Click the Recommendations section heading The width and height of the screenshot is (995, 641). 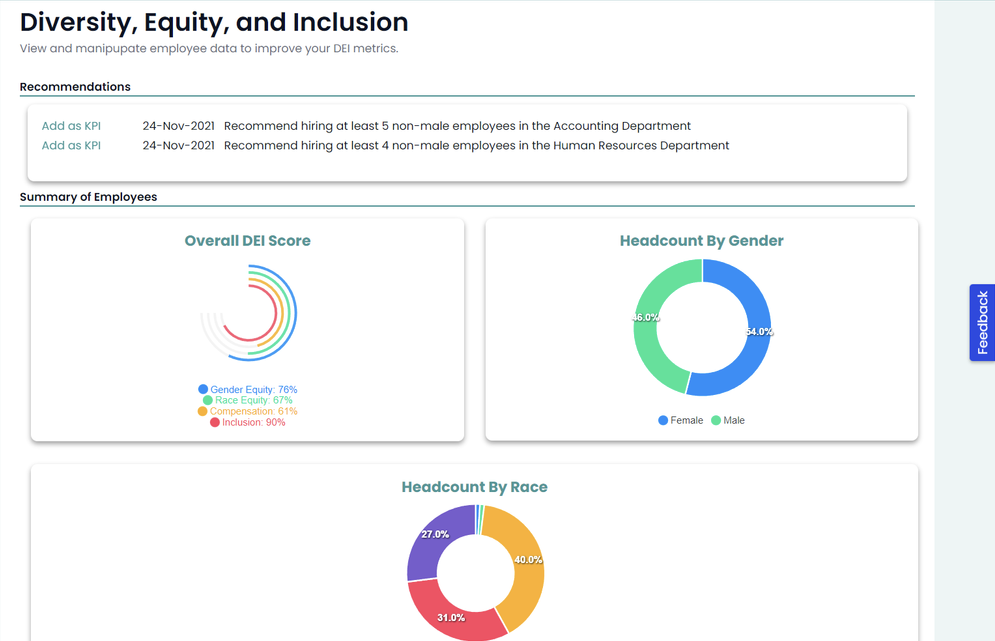(x=75, y=87)
